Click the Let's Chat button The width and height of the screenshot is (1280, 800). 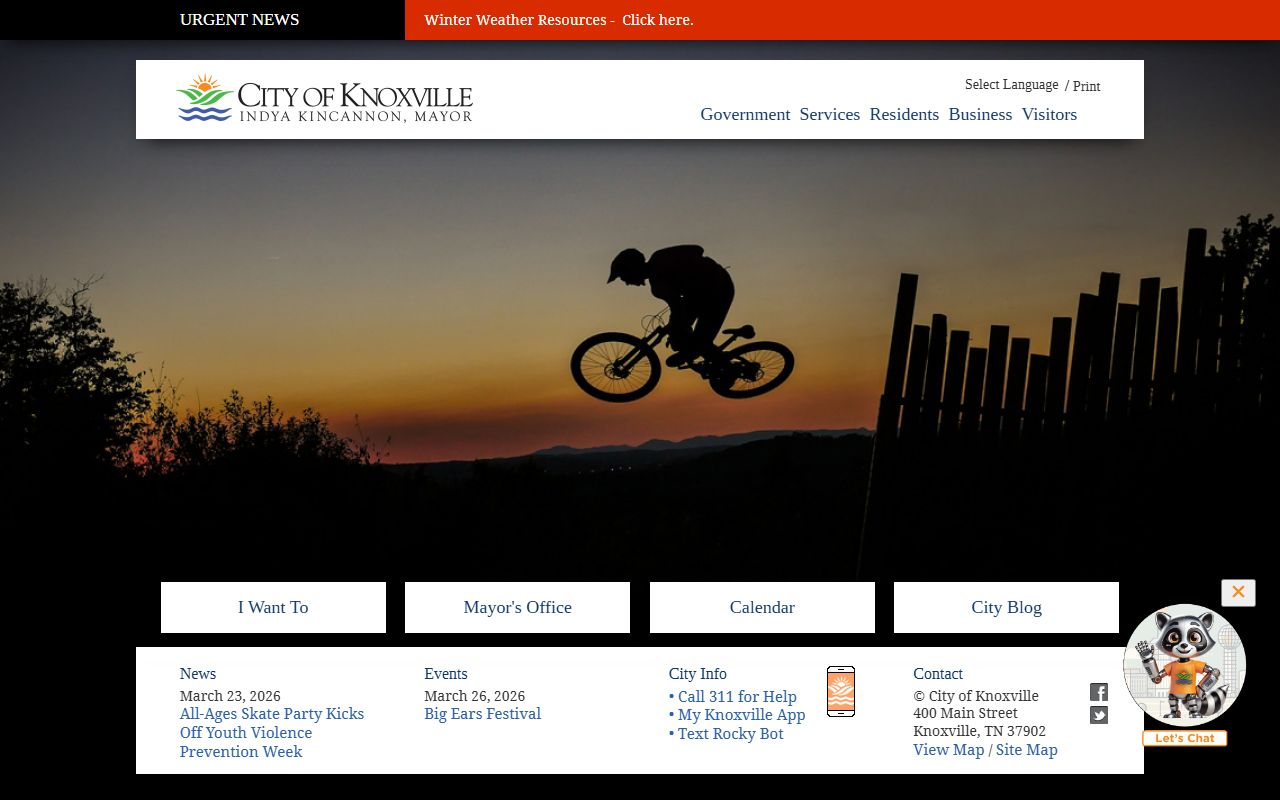click(x=1185, y=738)
